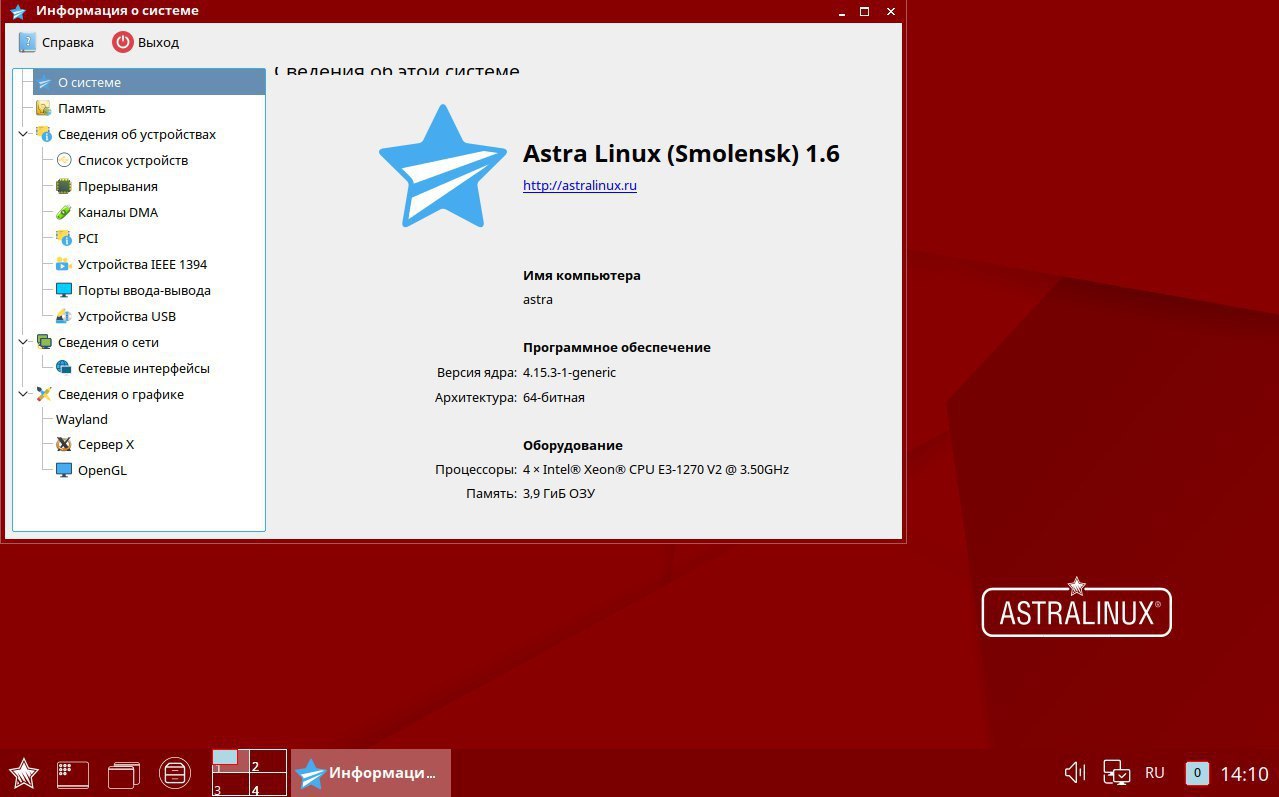The height and width of the screenshot is (797, 1279).
Task: Click the 3,9 ГиБ ОЗУ memory value
Action: [x=559, y=494]
